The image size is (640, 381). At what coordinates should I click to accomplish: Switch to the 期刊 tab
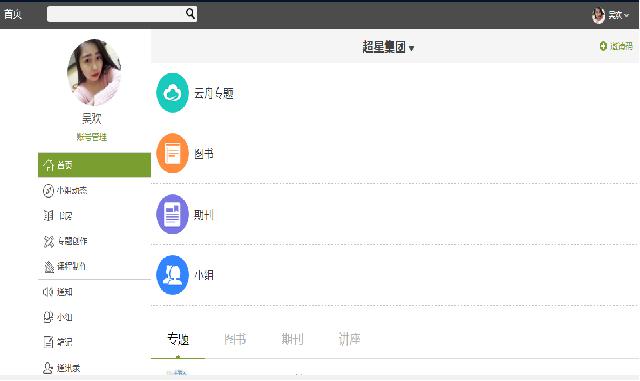click(x=292, y=339)
